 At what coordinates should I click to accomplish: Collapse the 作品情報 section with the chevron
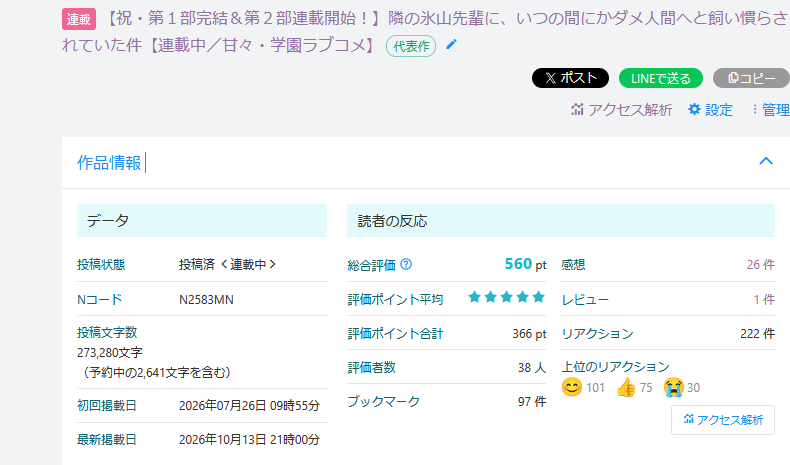pos(766,161)
